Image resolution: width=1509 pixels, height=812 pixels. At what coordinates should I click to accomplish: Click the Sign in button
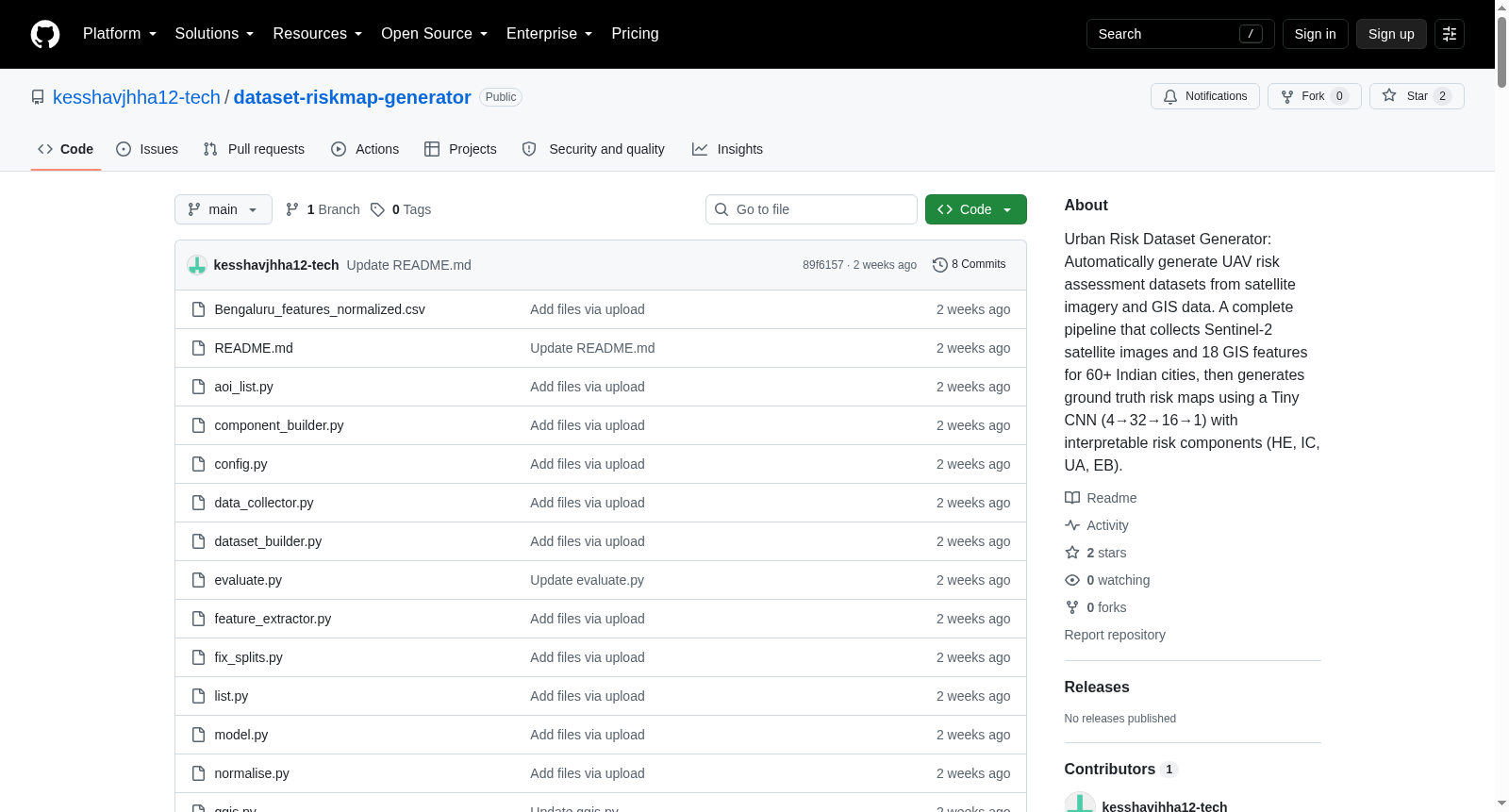coord(1316,34)
